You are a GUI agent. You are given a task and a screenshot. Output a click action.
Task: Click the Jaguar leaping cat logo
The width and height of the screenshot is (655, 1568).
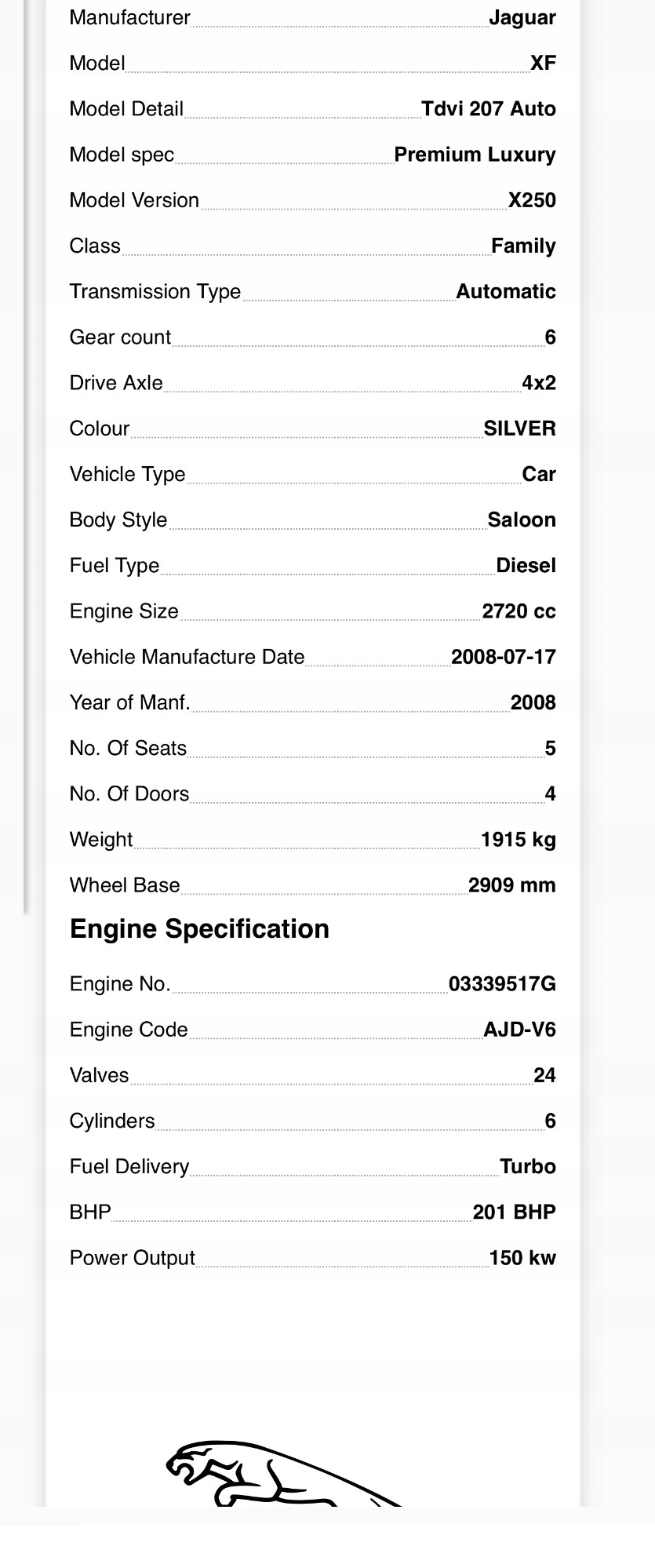[284, 1475]
